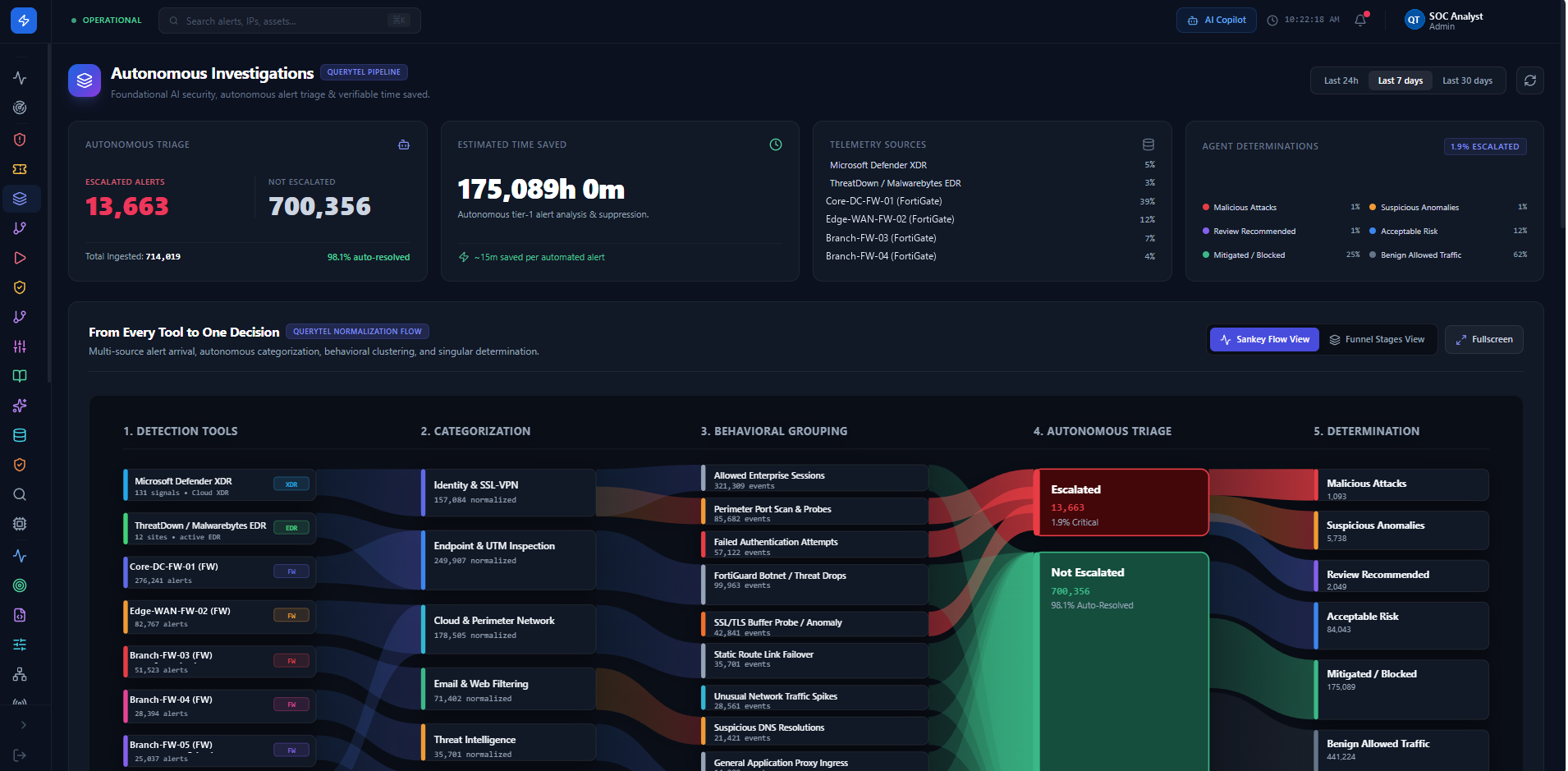Select the highlighted layers icon in sidebar
Viewport: 1568px width, 771px height.
20,199
